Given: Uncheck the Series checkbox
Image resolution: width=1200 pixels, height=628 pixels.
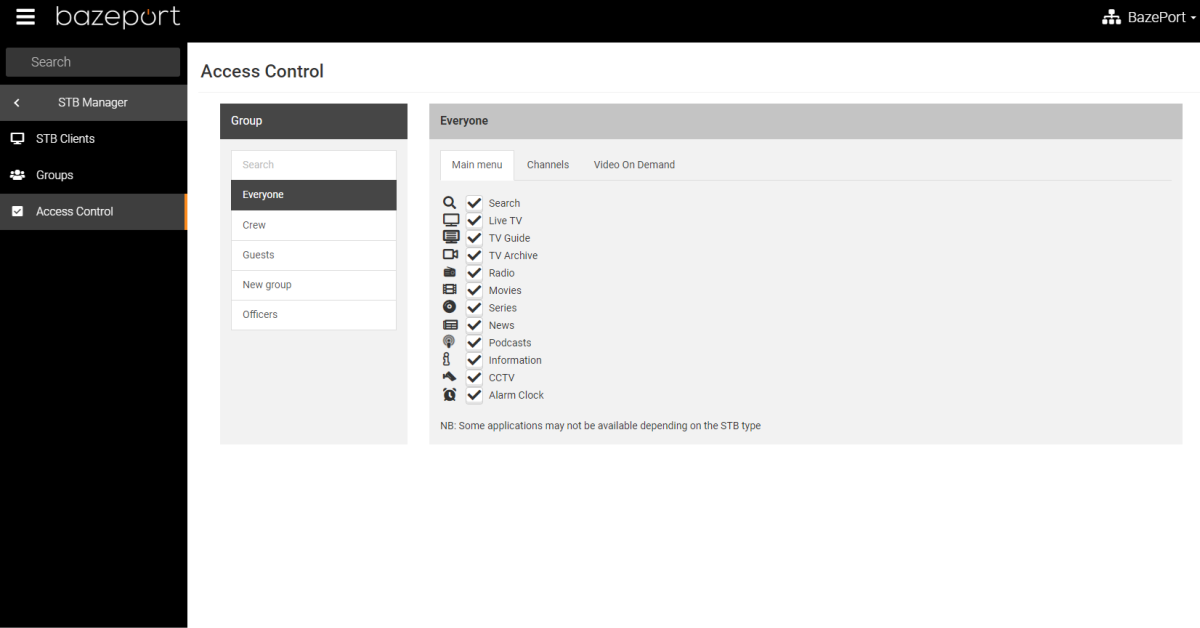Looking at the screenshot, I should click(x=474, y=308).
